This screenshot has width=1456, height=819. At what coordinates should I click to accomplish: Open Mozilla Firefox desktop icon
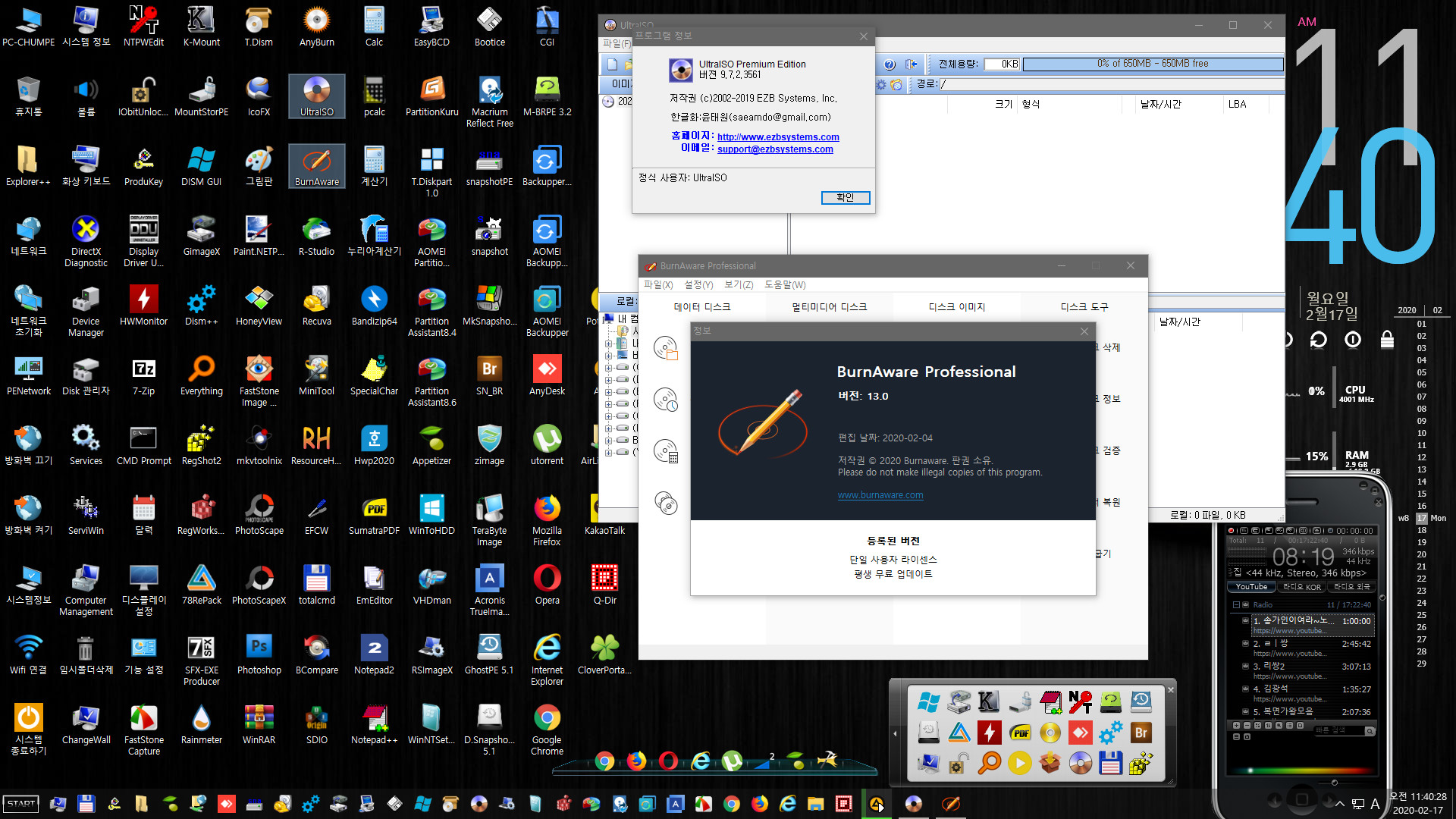(x=547, y=519)
